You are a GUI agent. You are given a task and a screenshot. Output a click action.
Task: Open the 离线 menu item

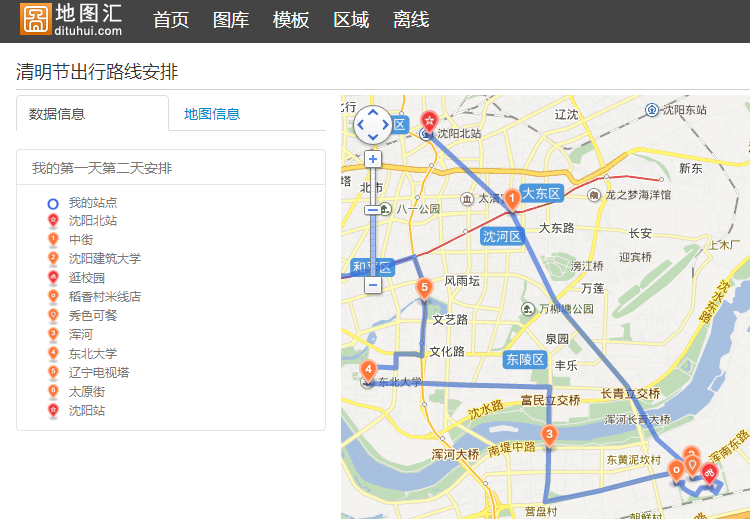click(x=411, y=20)
